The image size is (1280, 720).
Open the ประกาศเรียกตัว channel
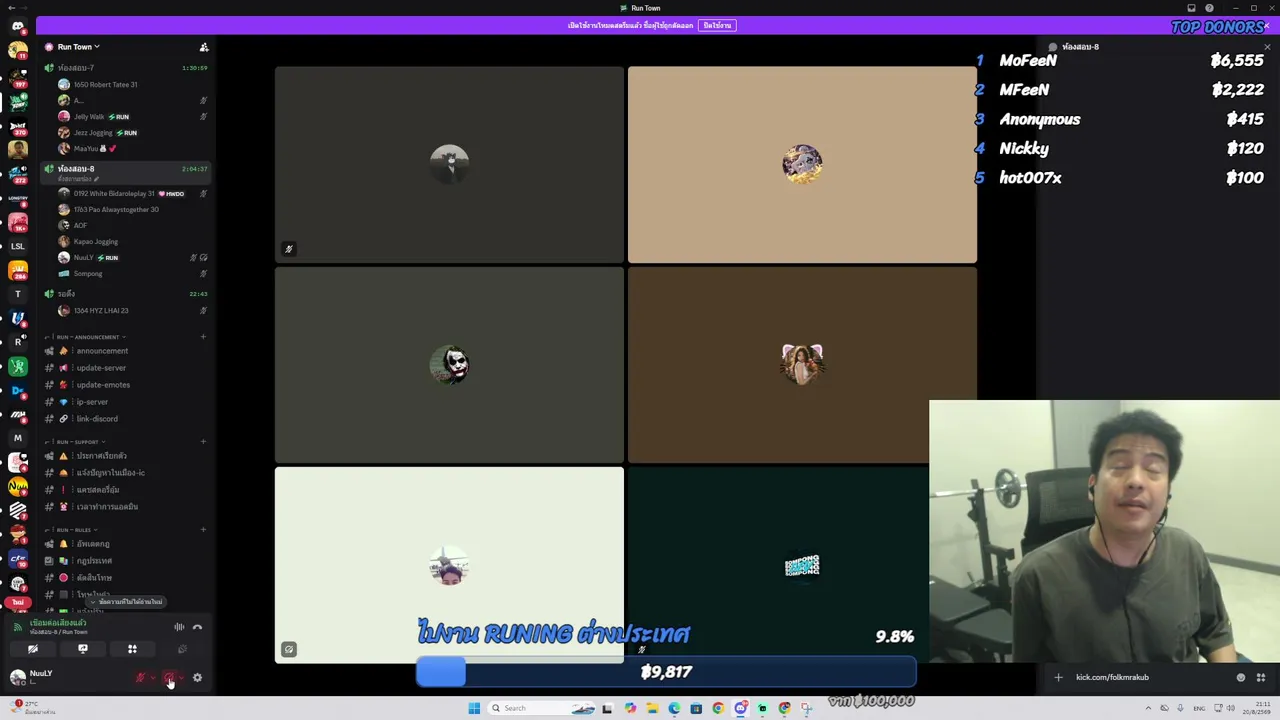tap(101, 456)
